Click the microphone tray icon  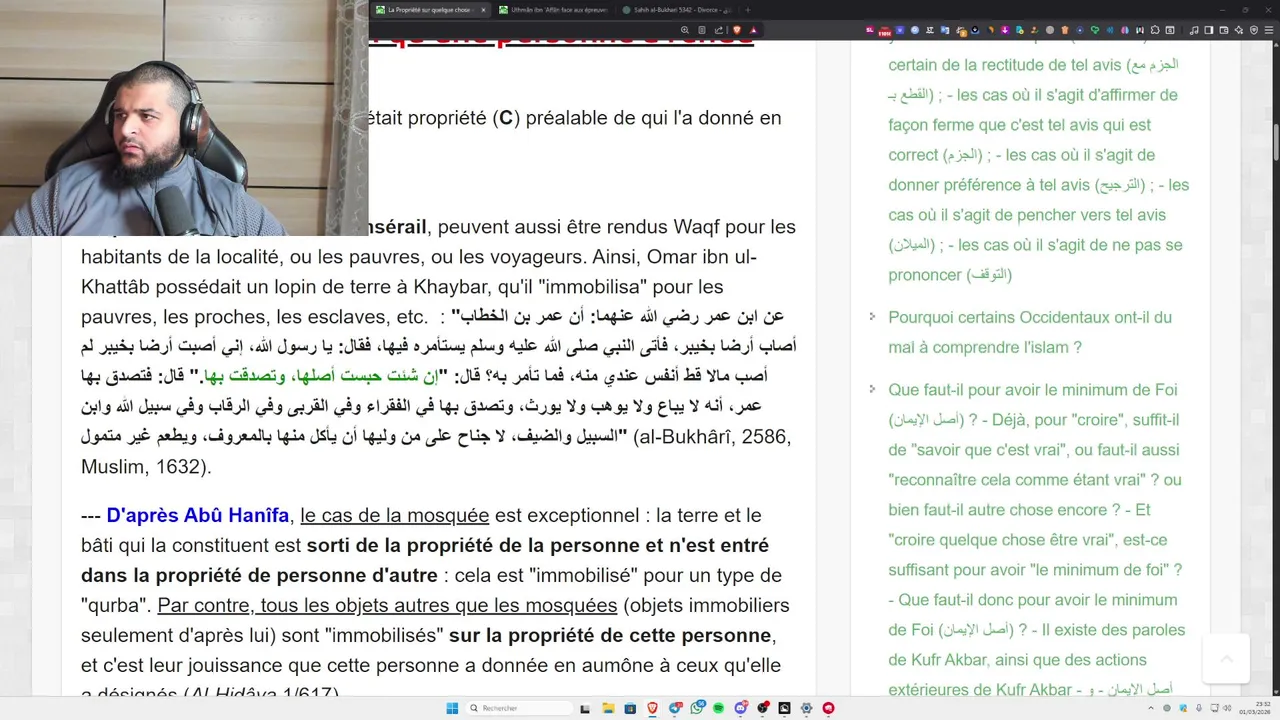1199,708
